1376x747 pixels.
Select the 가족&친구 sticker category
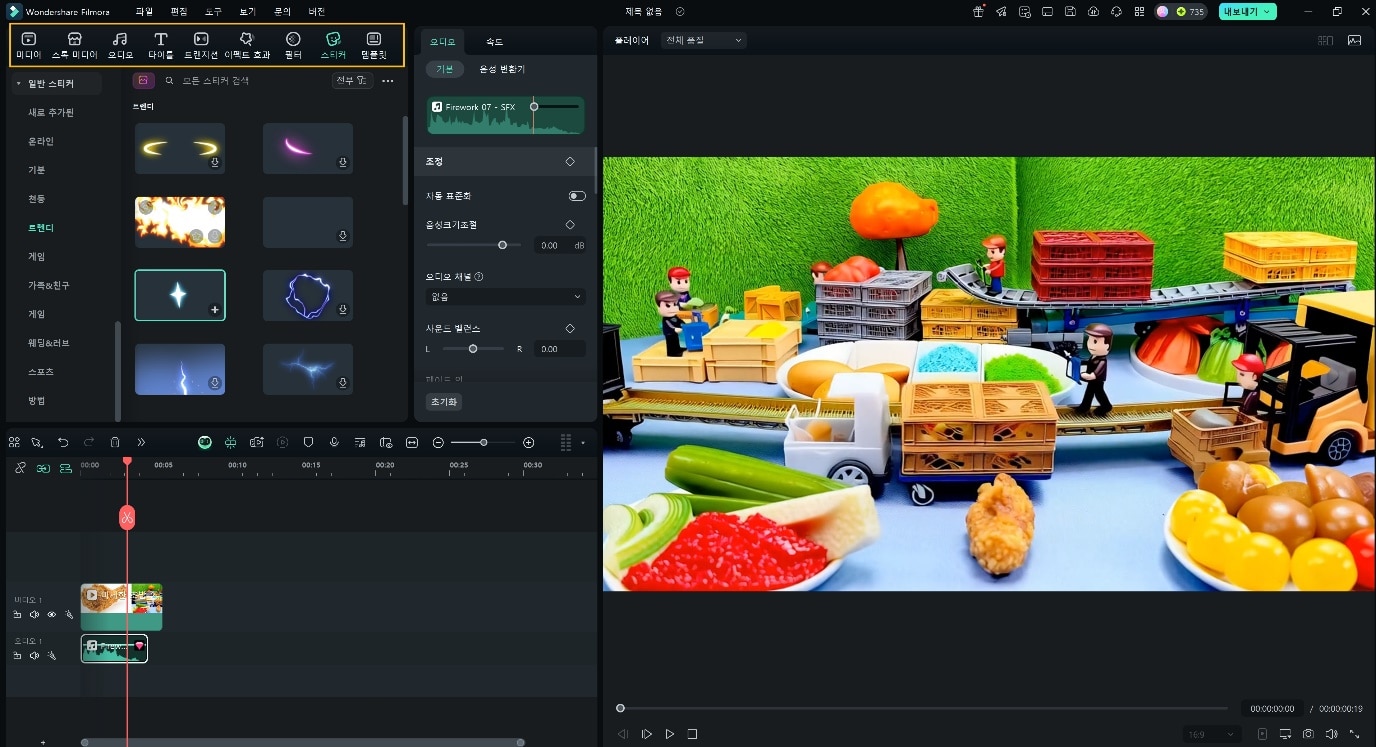(49, 285)
